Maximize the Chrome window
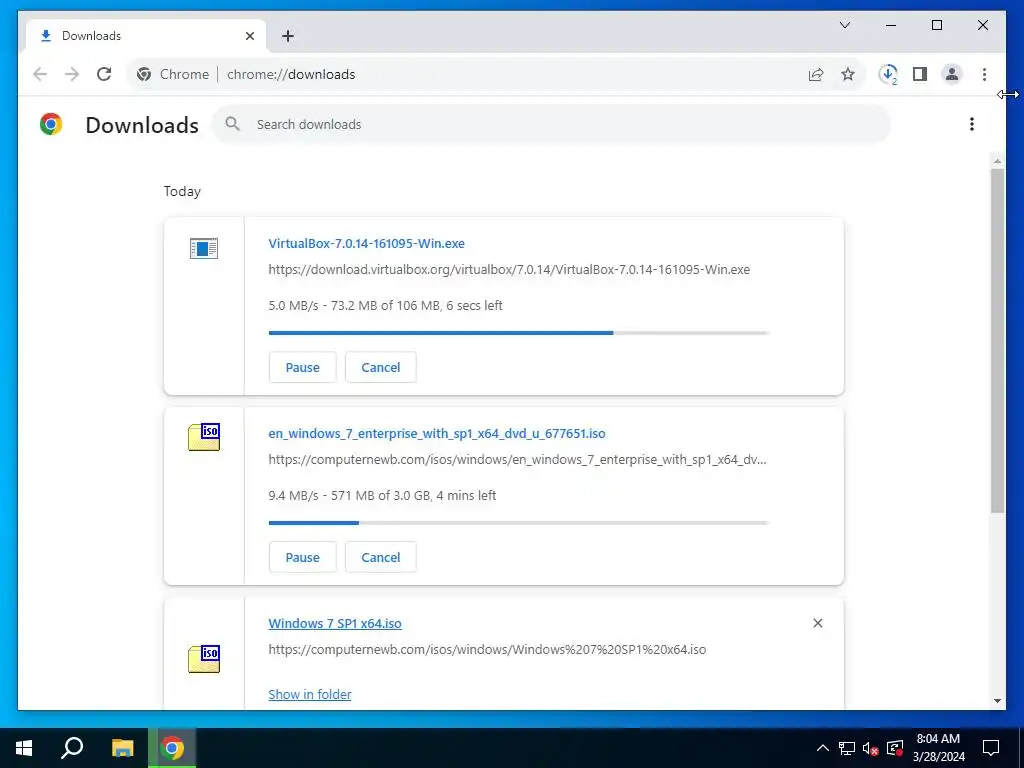Viewport: 1024px width, 768px height. coord(936,25)
